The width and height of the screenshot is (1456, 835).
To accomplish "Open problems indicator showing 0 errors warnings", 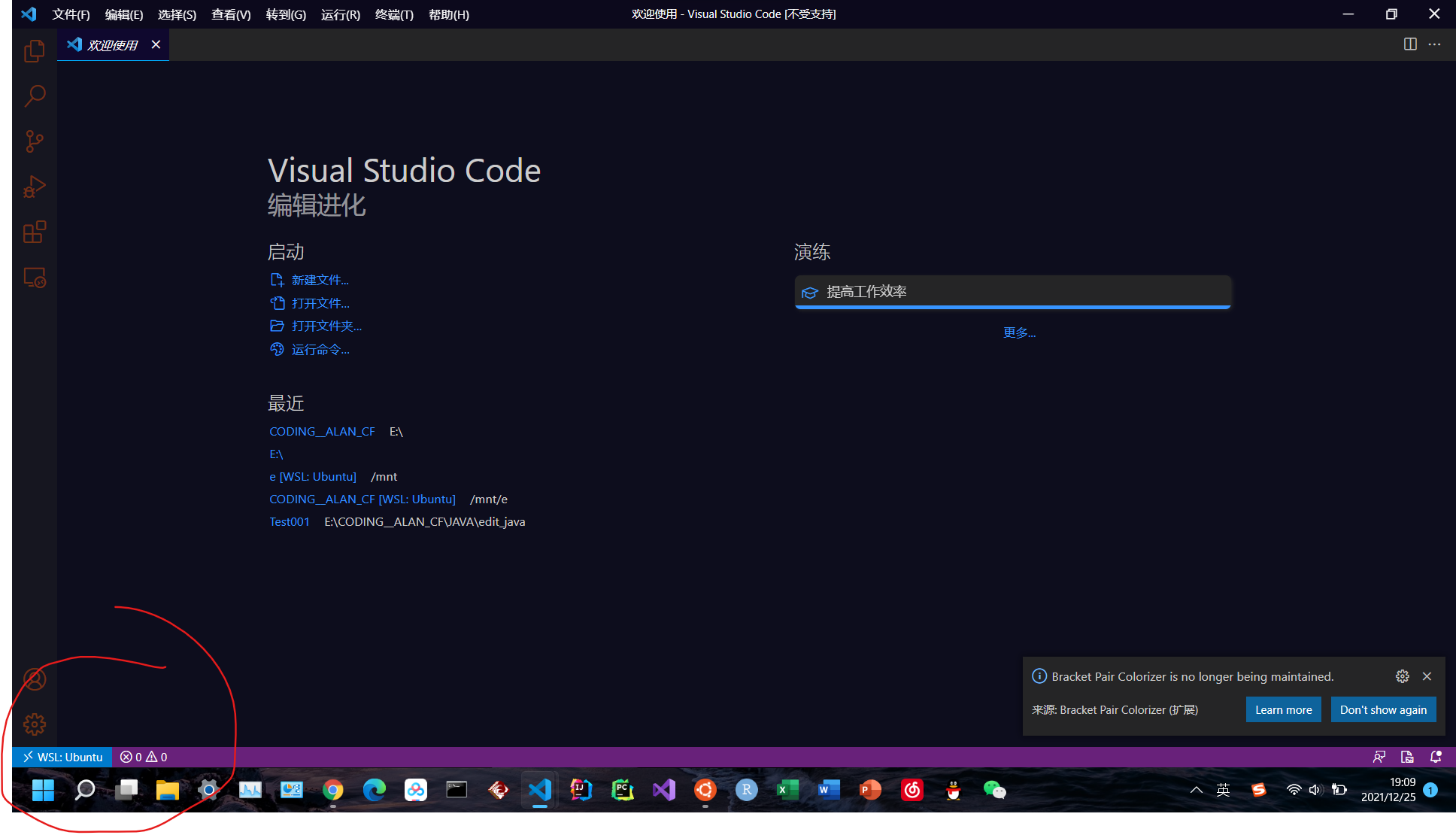I will pyautogui.click(x=144, y=757).
